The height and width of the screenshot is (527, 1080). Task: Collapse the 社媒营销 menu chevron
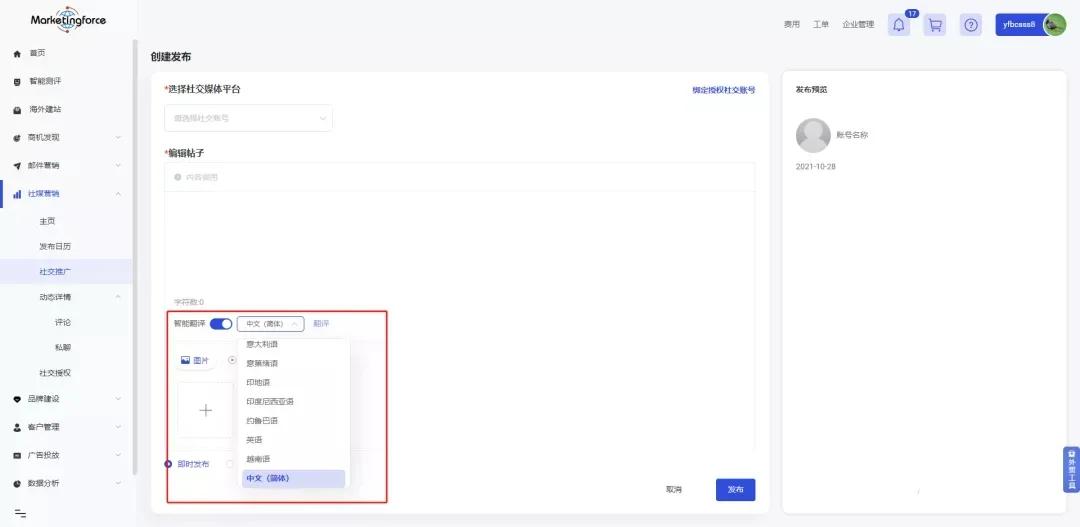(x=118, y=194)
